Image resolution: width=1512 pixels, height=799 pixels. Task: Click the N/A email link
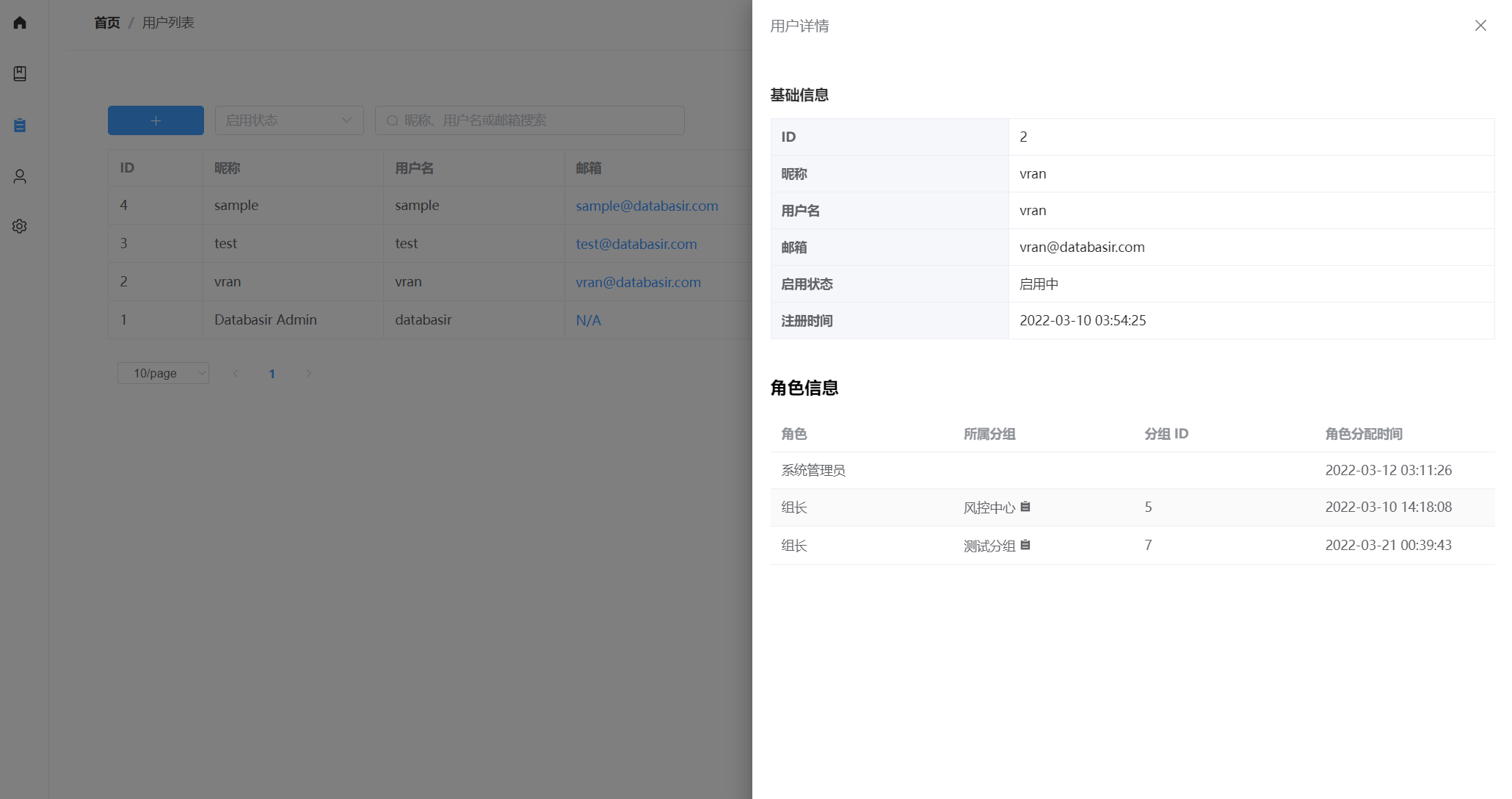pyautogui.click(x=588, y=321)
